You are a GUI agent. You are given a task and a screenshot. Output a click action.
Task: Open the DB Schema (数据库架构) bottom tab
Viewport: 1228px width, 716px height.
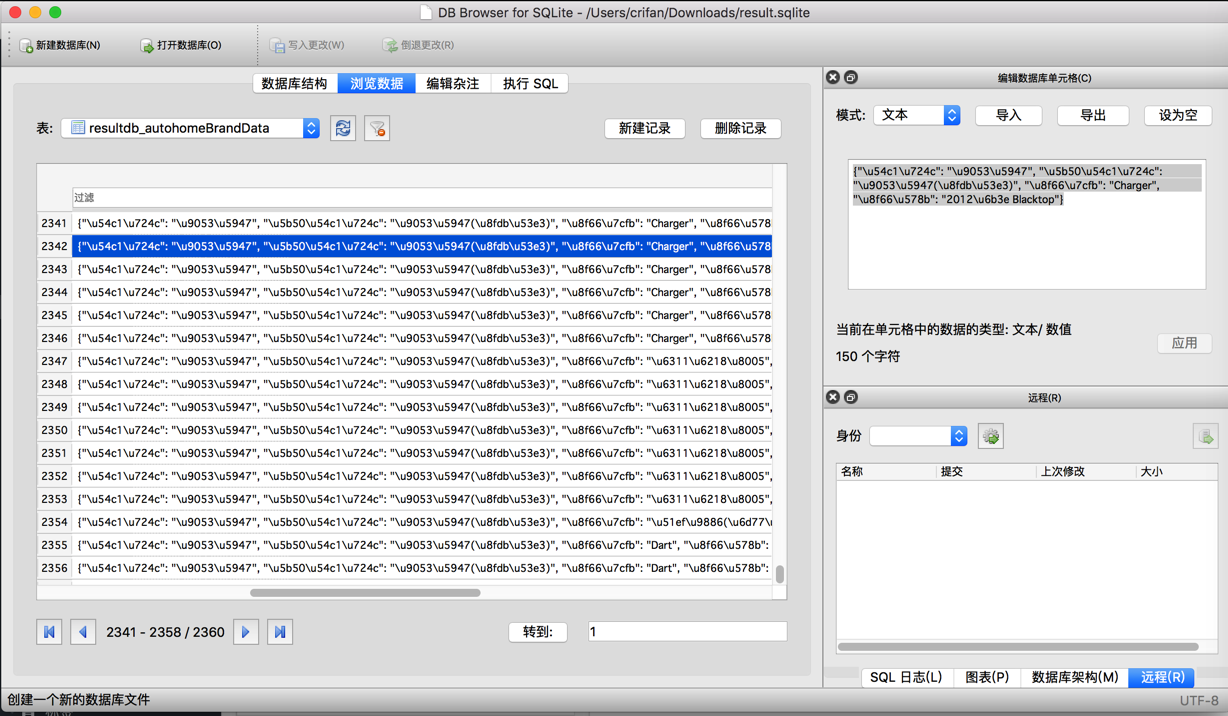tap(1075, 677)
